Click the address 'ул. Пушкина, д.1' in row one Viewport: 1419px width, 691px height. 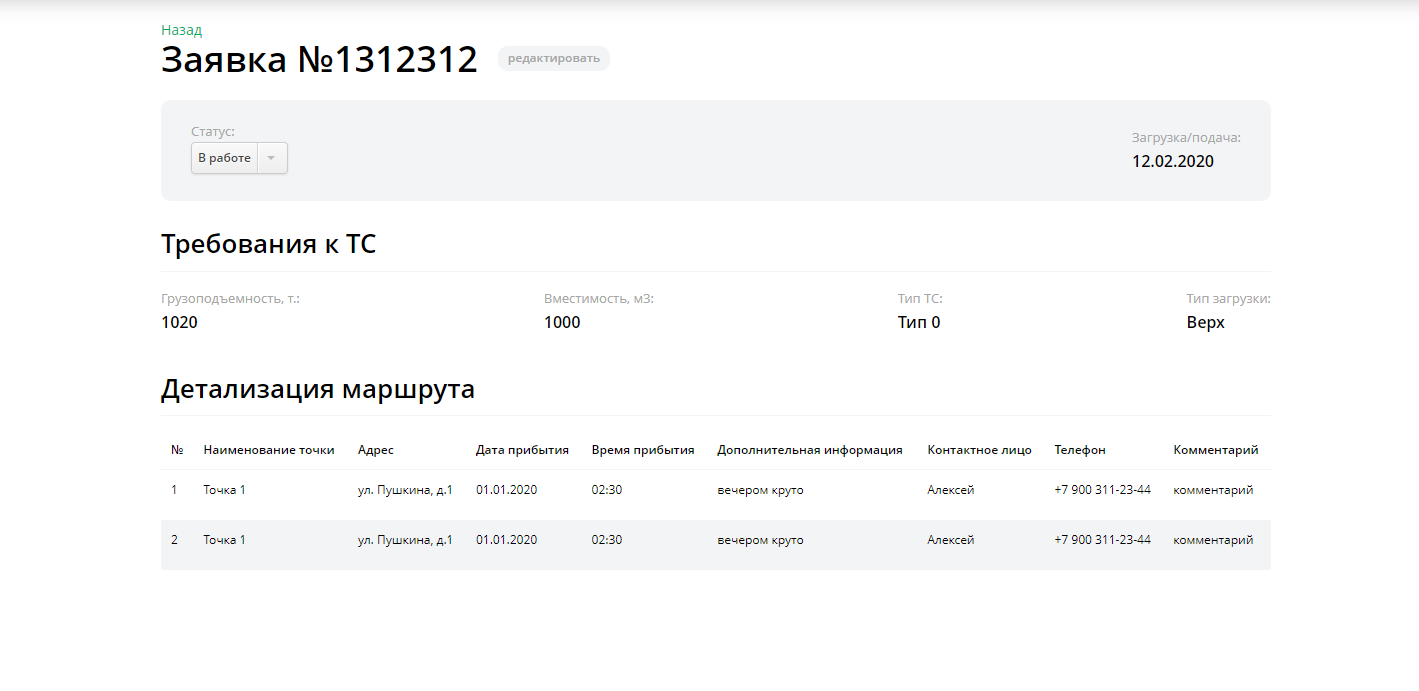[x=405, y=490]
